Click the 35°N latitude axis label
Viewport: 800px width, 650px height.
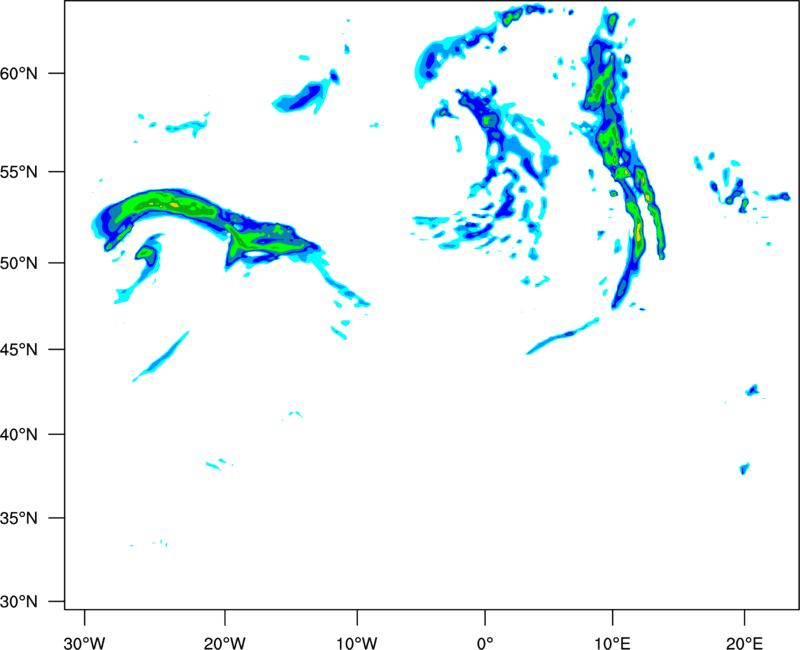pyautogui.click(x=19, y=518)
